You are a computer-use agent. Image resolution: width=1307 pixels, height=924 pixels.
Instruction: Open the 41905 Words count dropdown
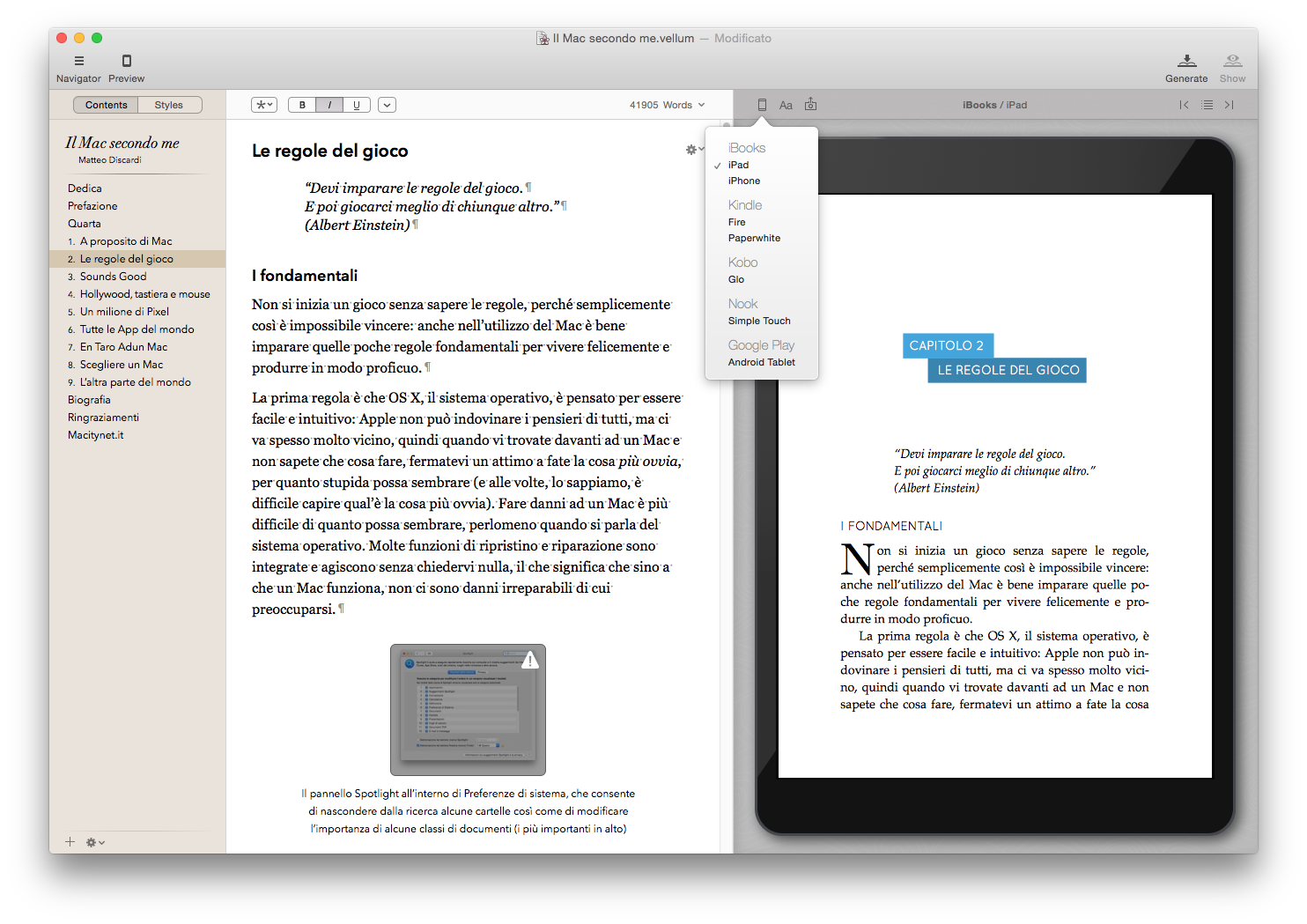point(667,105)
